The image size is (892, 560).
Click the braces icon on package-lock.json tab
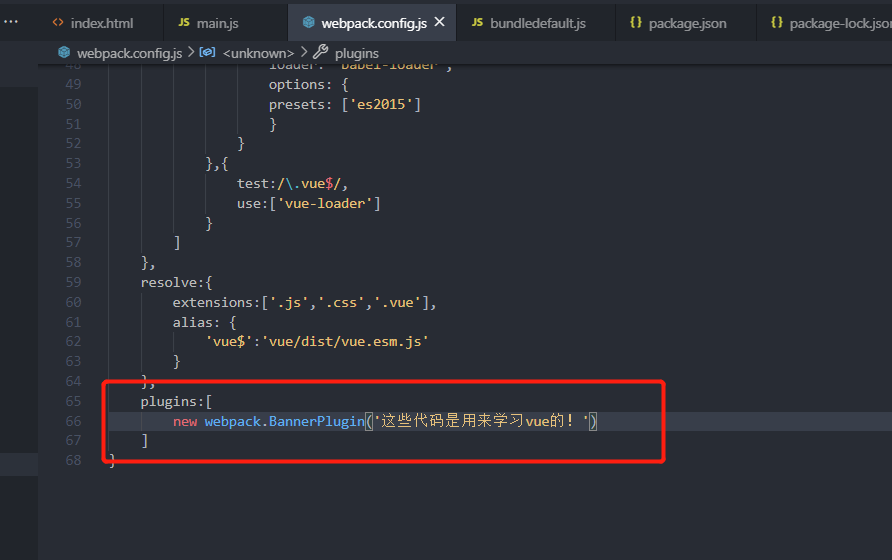tap(777, 22)
